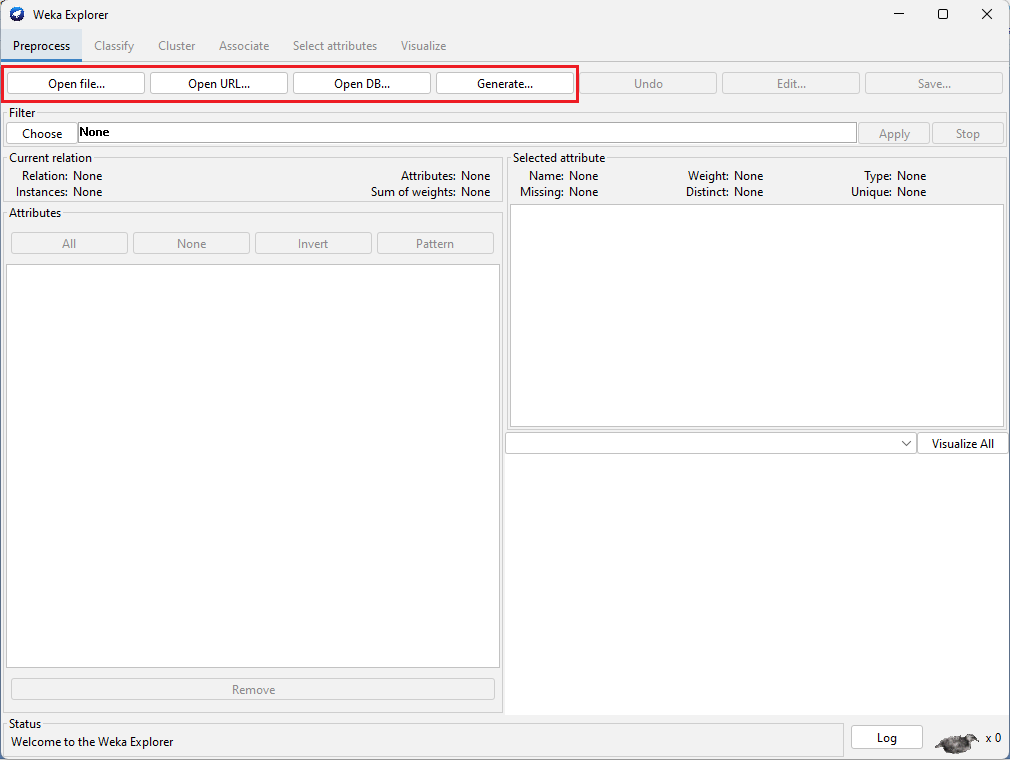
Task: Select all attributes with the All button
Action: click(69, 243)
